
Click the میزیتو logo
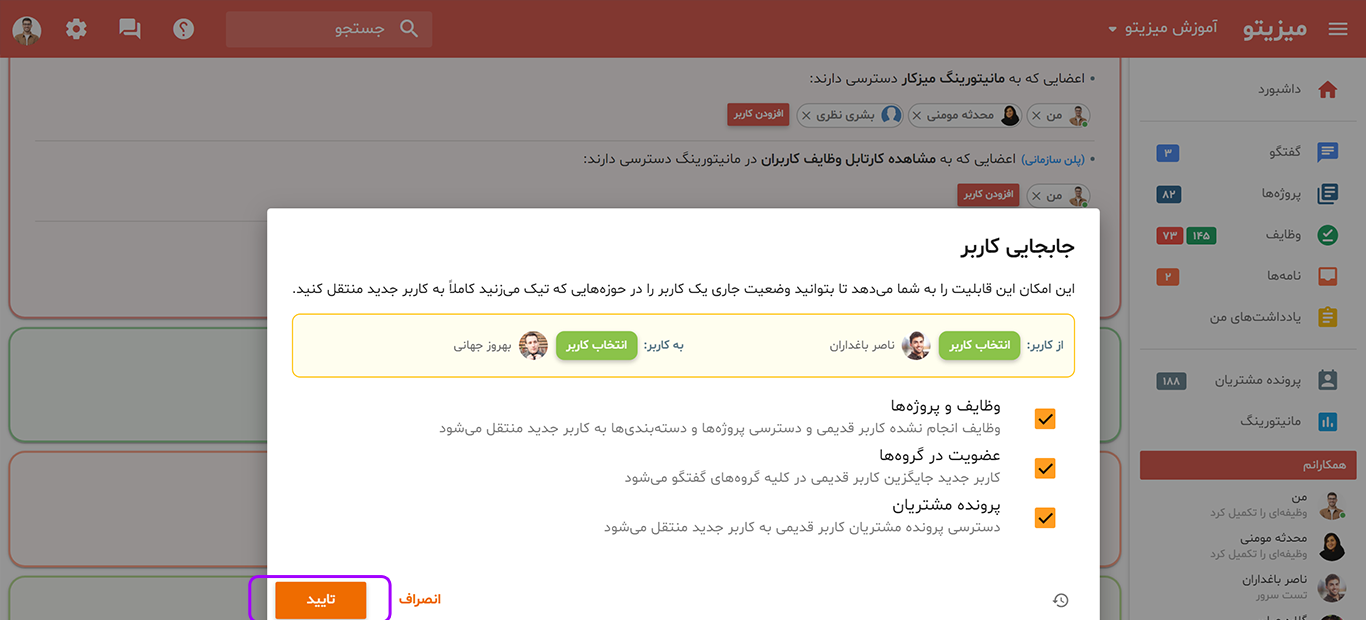(1276, 29)
